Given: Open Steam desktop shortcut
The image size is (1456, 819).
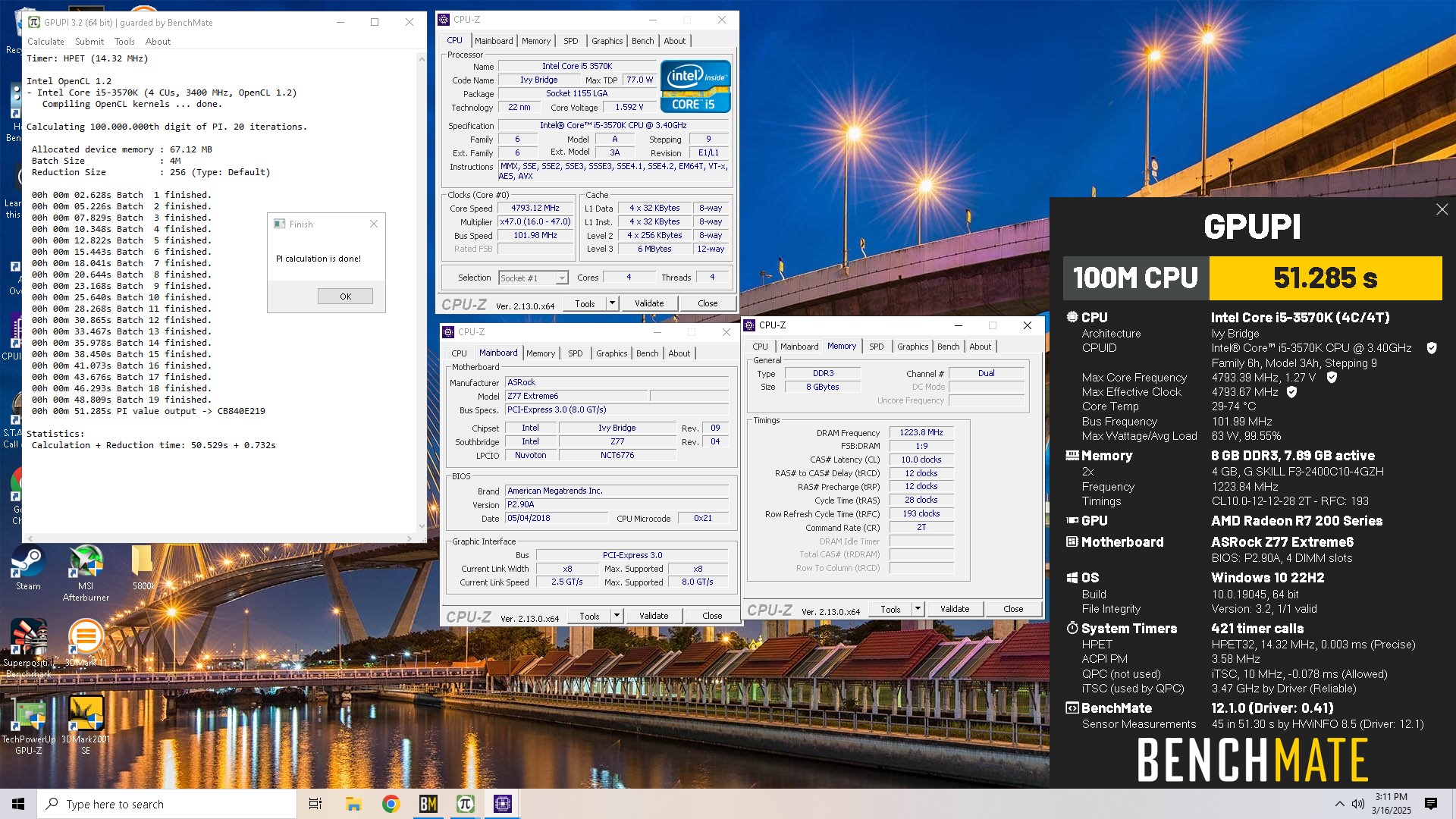Looking at the screenshot, I should pos(28,569).
